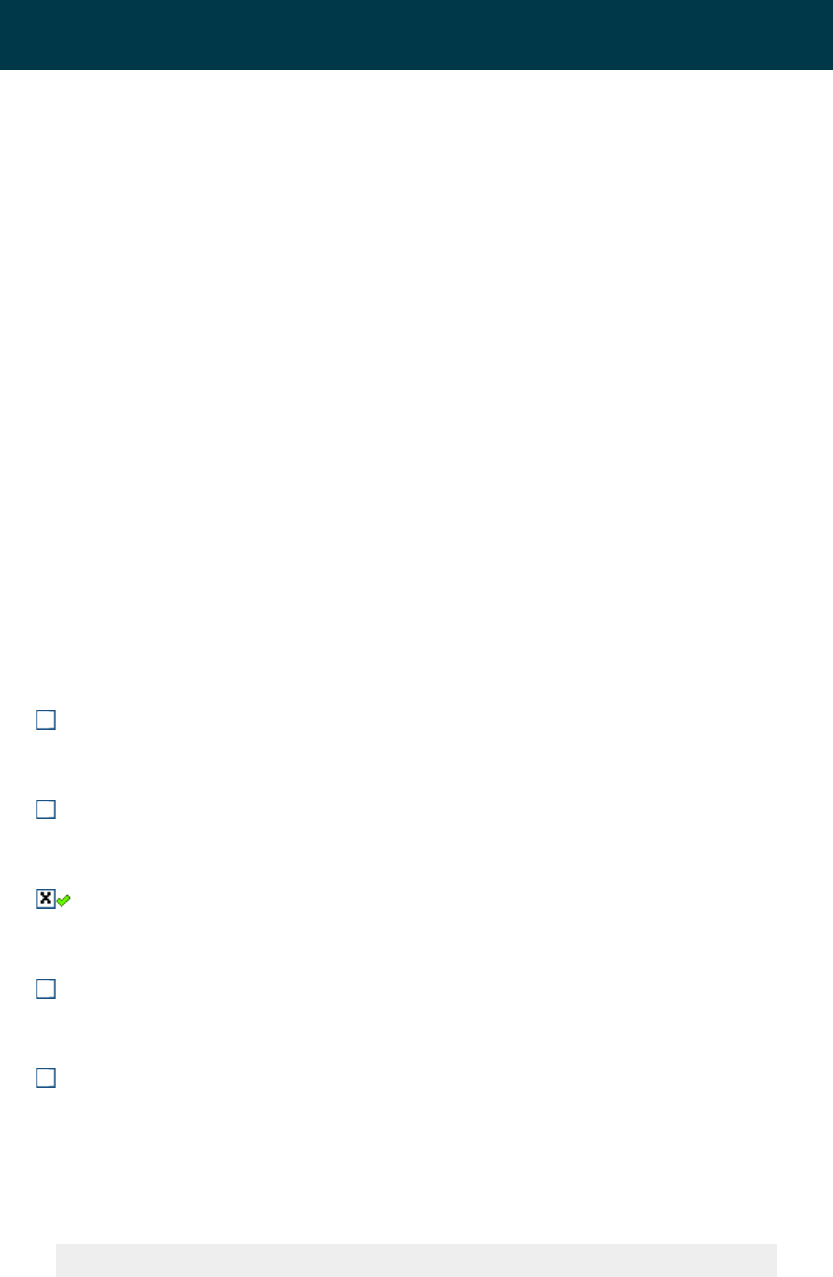Viewport: 833px width, 1277px height.
Task: Uncheck the crossed checkbox
Action: point(45,899)
